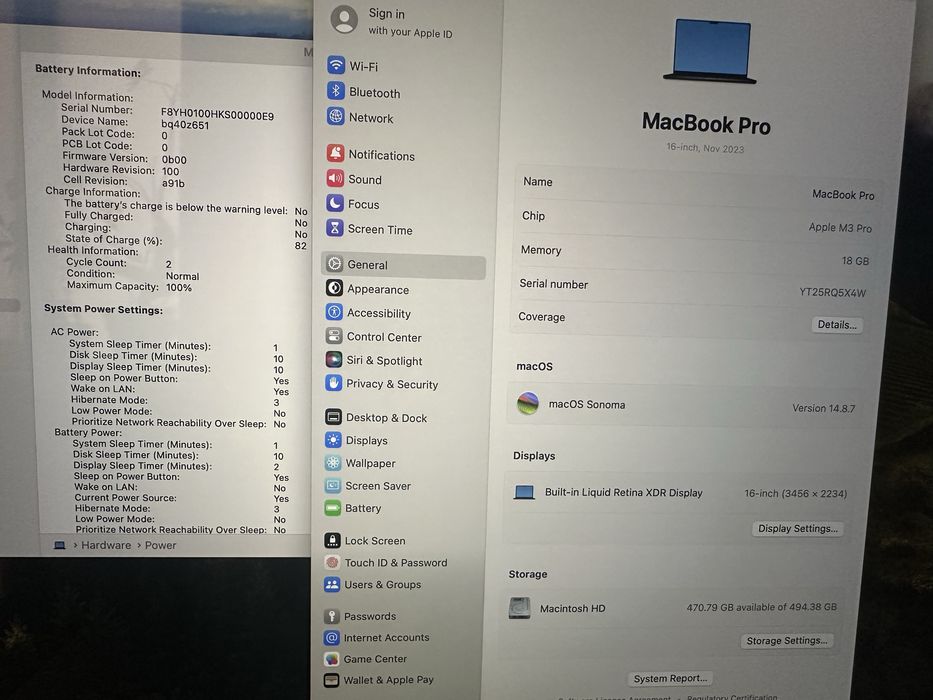The image size is (933, 700).
Task: Select Wi-Fi label in sidebar
Action: (x=364, y=66)
